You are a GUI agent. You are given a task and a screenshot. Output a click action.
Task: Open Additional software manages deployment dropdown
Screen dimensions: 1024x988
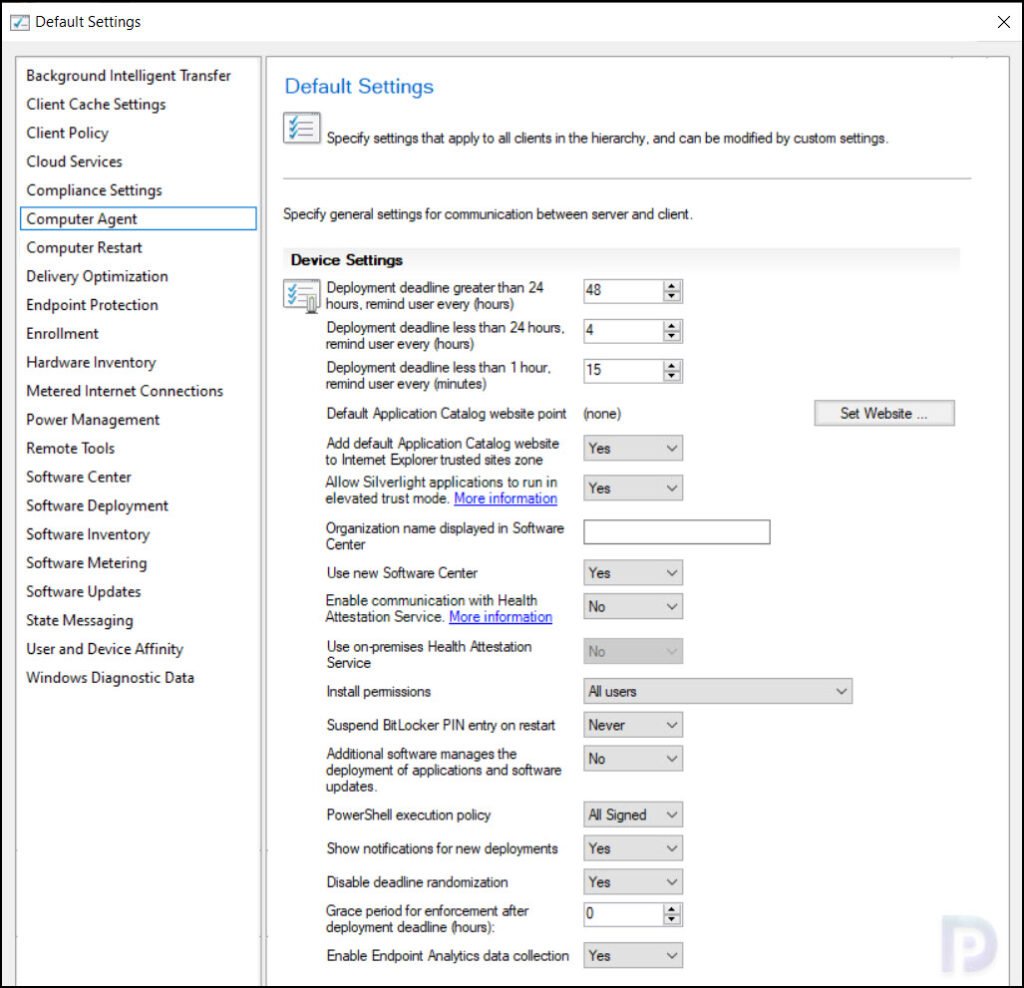633,759
